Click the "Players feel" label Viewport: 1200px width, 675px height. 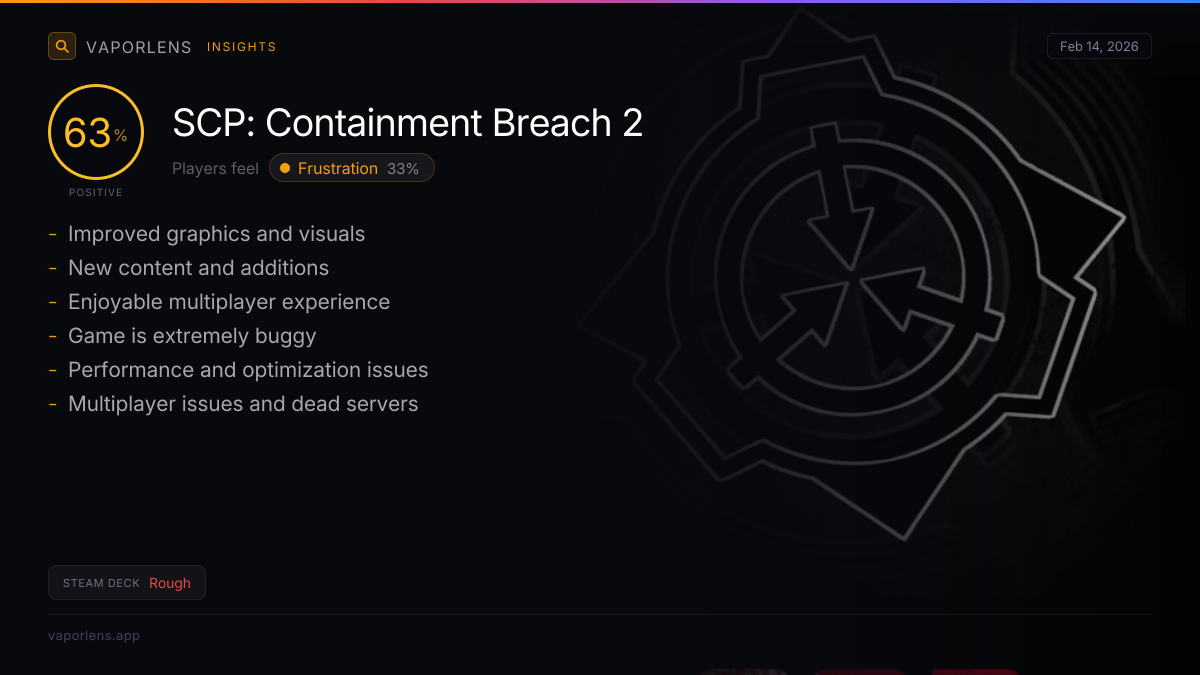[x=215, y=168]
